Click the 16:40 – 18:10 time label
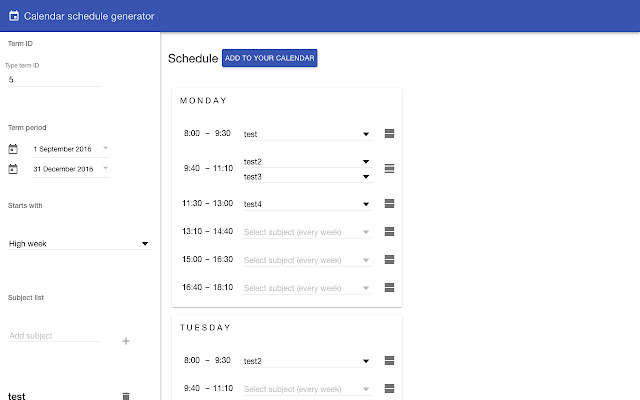The image size is (640, 400). coord(207,287)
